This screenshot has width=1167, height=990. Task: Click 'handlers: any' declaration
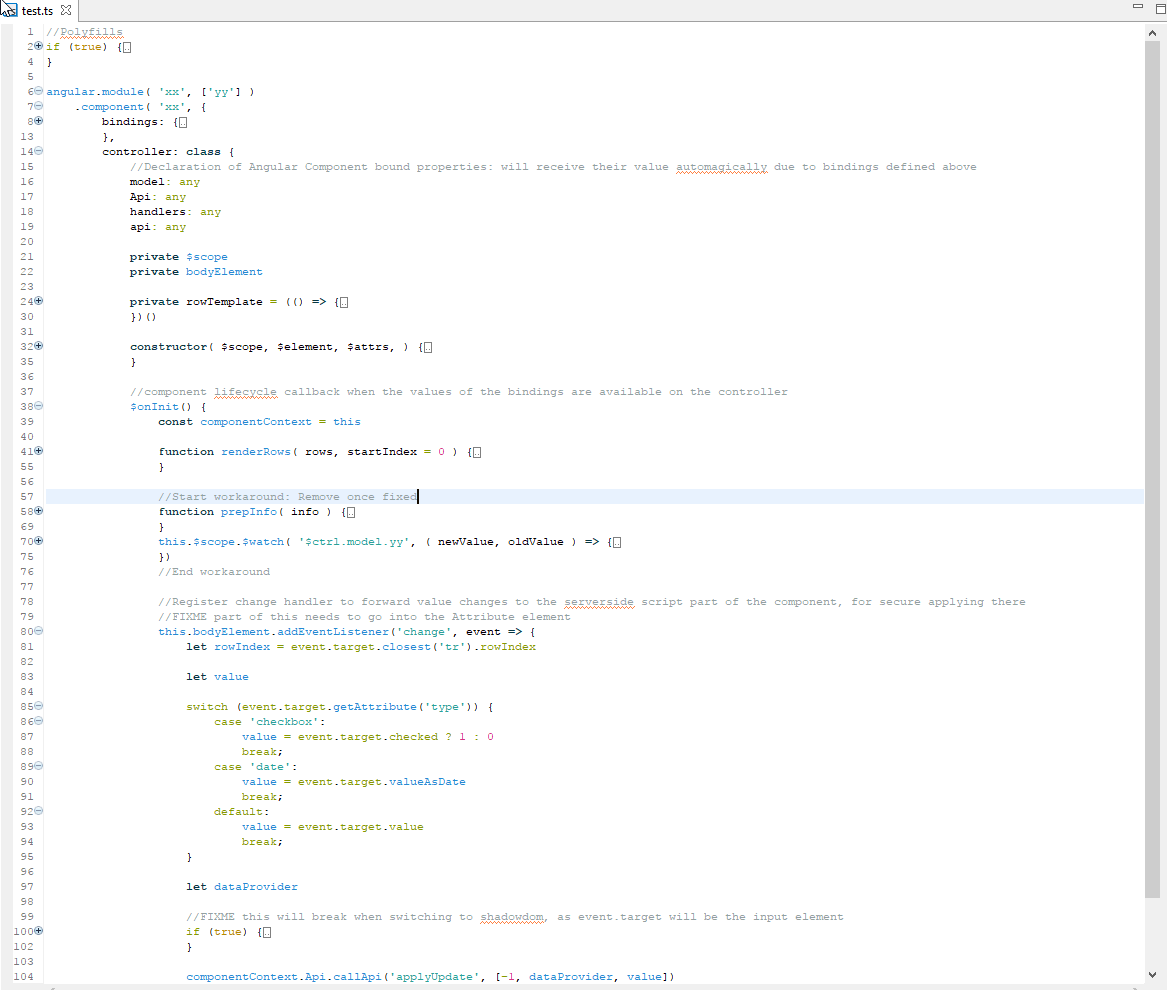175,211
